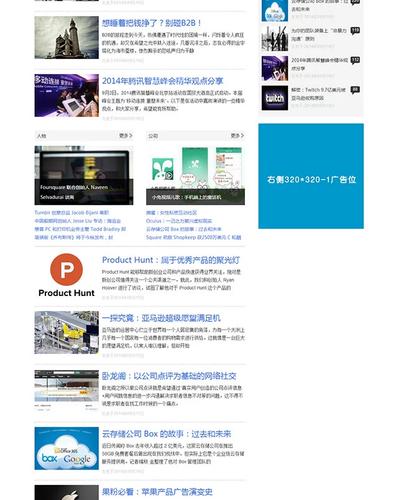Open the Product Hunt:属于优秀产品的聚光灯 headline
This screenshot has width=398, height=500.
click(x=171, y=260)
